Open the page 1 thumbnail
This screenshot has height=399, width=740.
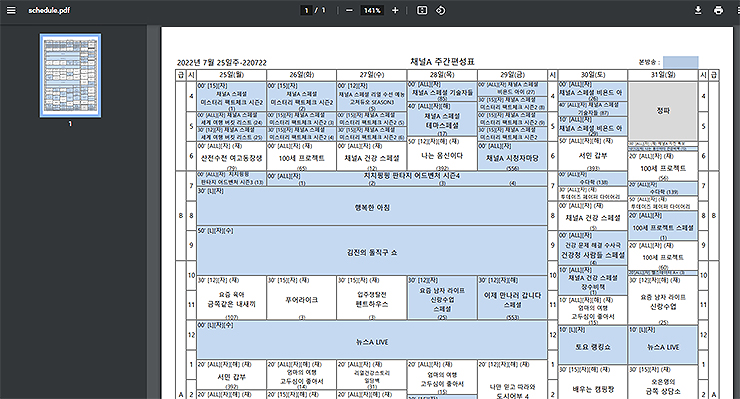(70, 75)
